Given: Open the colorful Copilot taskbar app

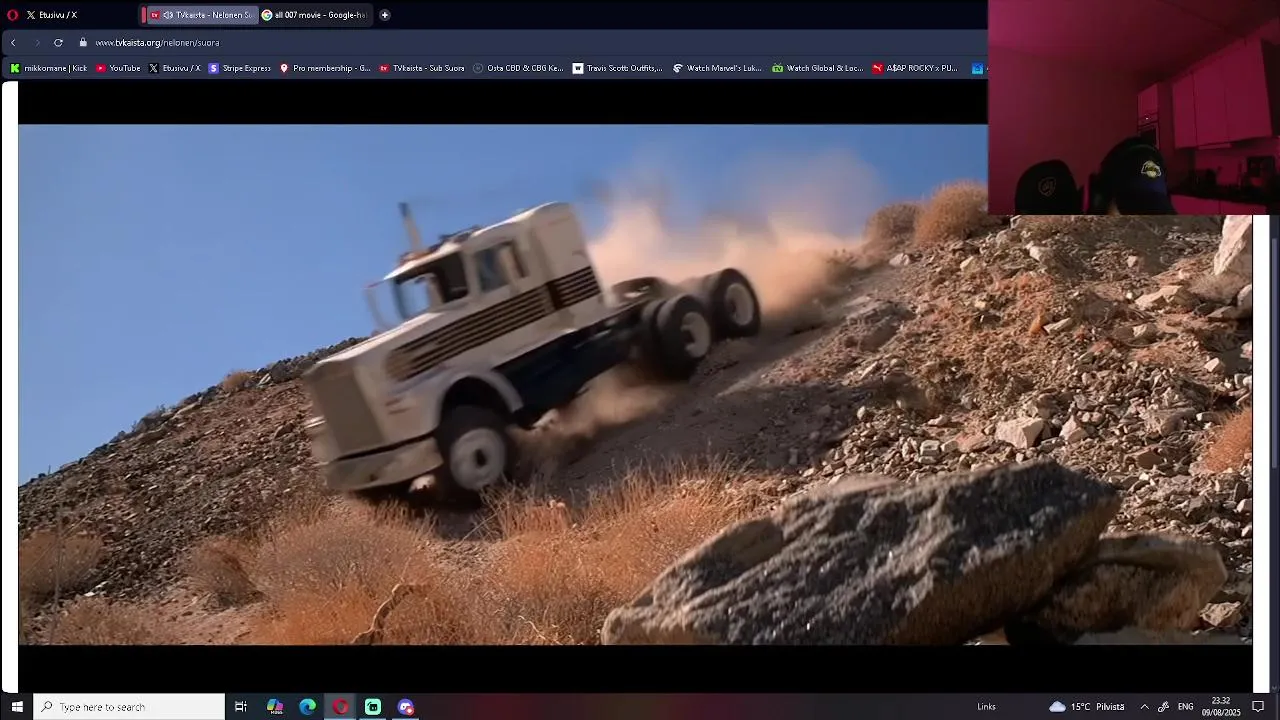Looking at the screenshot, I should 275,707.
